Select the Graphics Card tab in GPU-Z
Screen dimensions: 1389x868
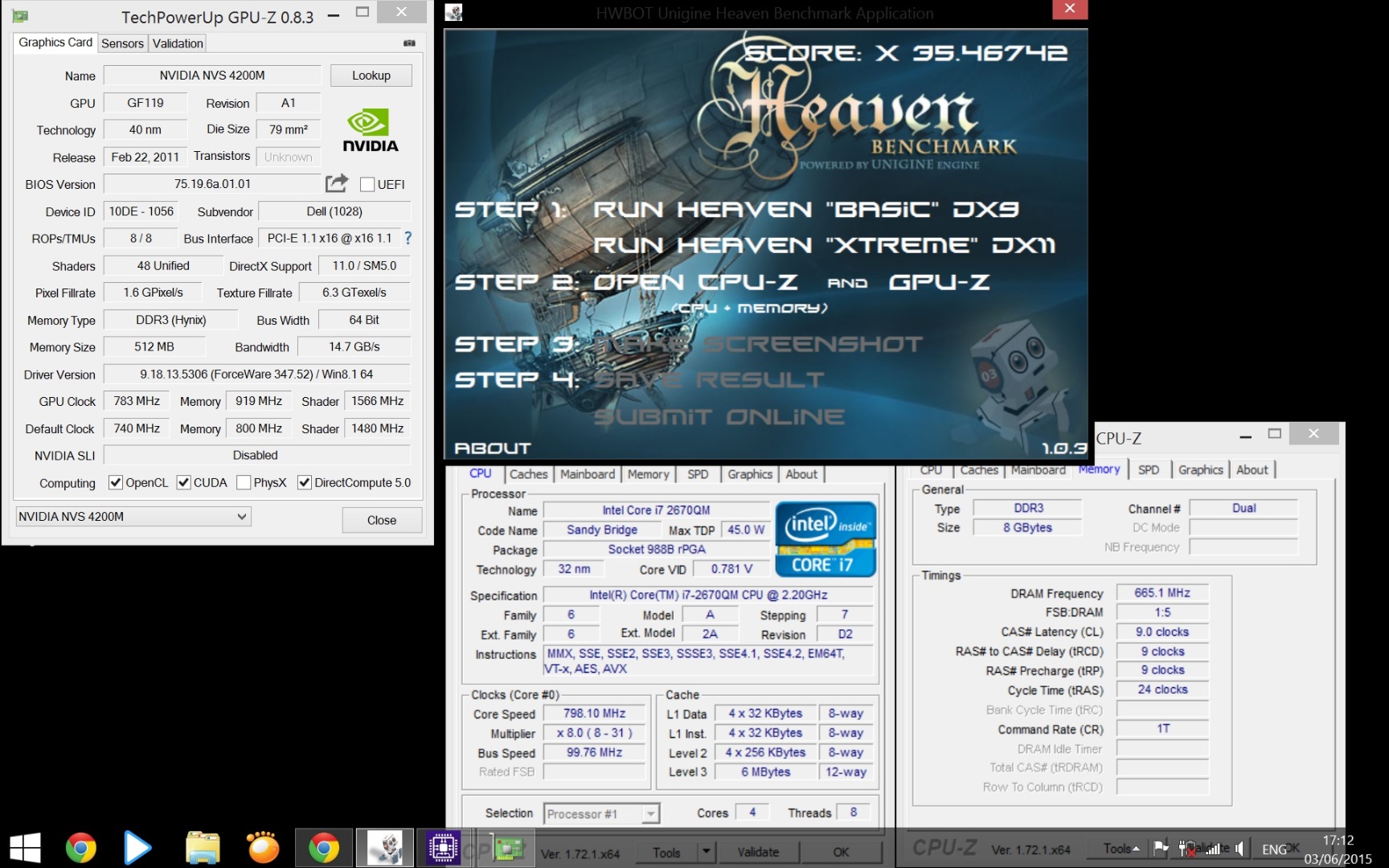pyautogui.click(x=55, y=43)
